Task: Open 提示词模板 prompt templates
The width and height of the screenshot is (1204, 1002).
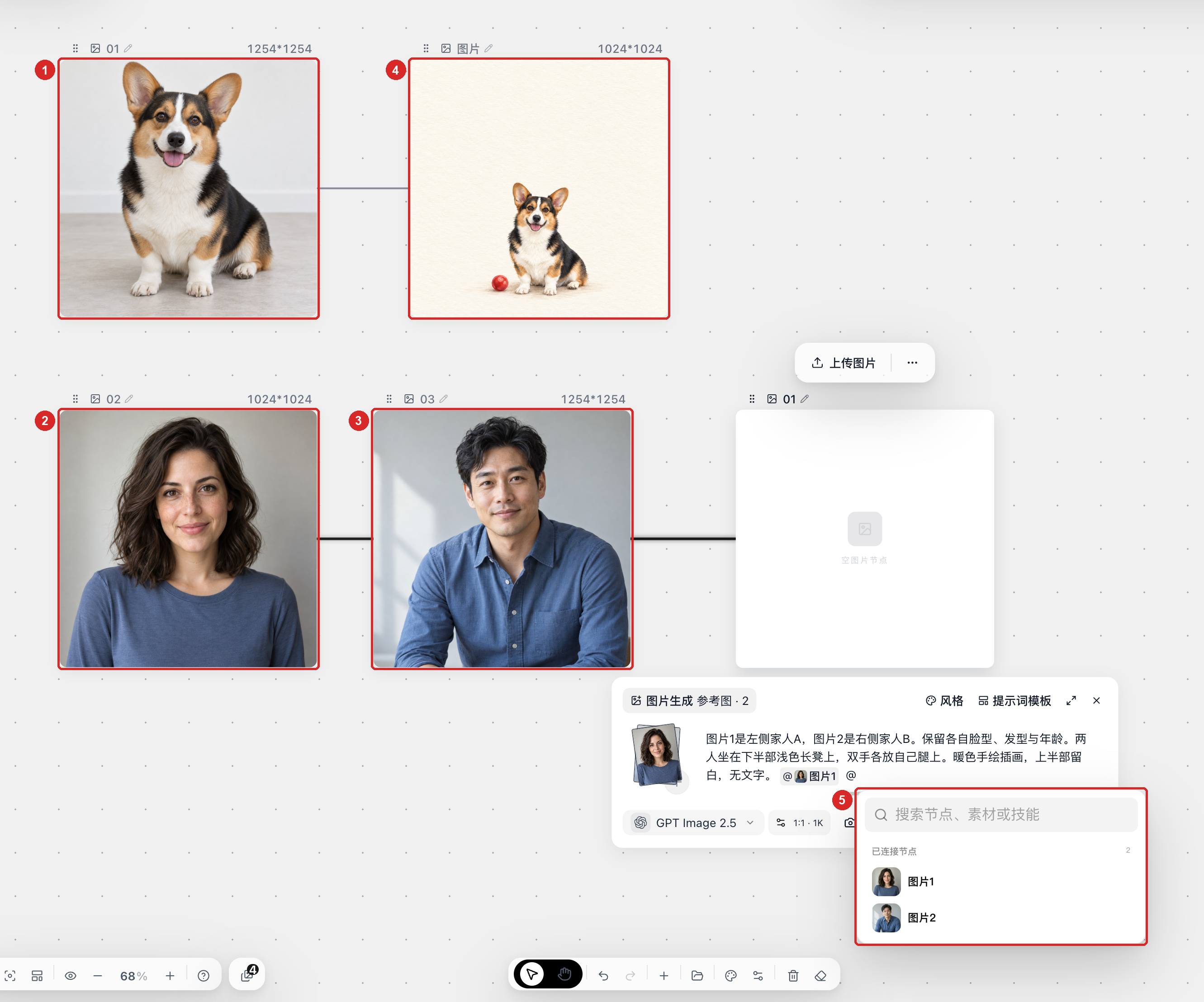Action: pyautogui.click(x=1014, y=700)
